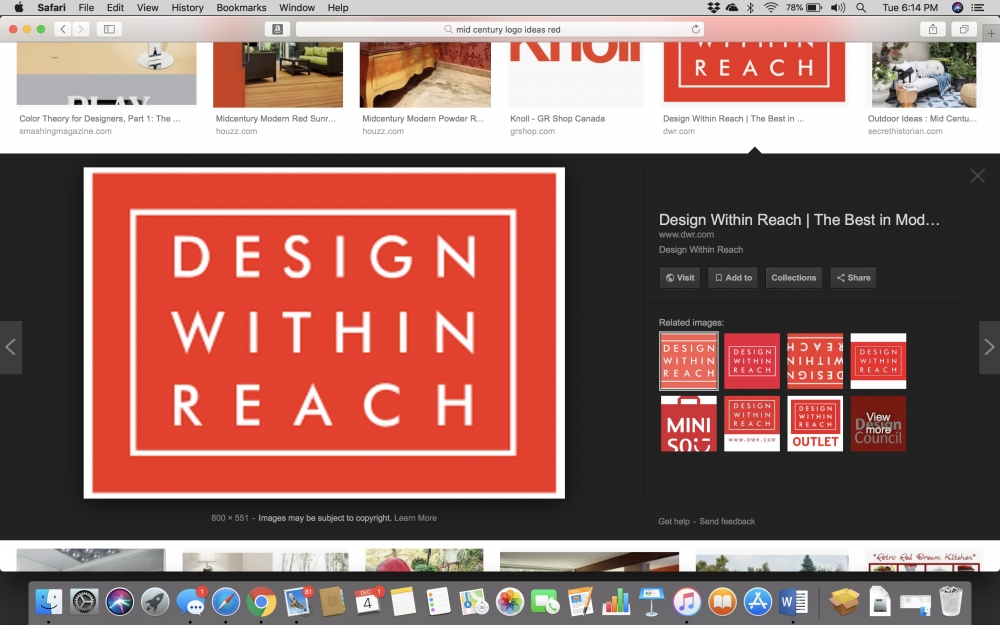Open a new tab with plus button
The width and height of the screenshot is (1000, 625).
(991, 34)
